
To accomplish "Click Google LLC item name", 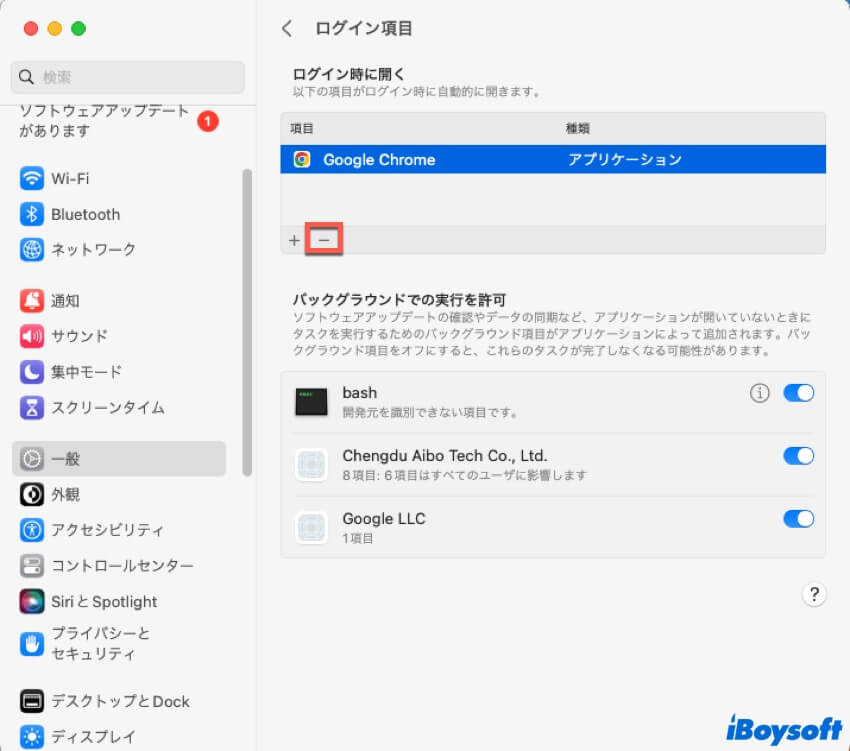I will click(x=384, y=518).
